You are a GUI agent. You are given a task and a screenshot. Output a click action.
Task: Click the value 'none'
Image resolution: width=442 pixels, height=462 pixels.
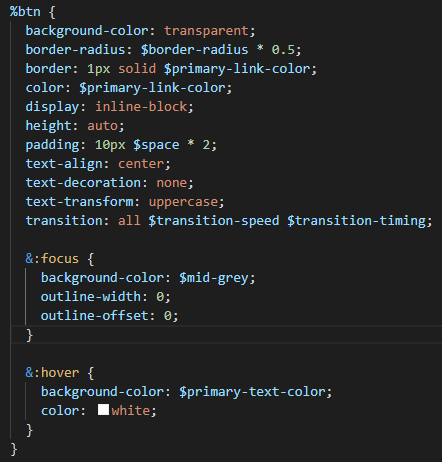(172, 183)
